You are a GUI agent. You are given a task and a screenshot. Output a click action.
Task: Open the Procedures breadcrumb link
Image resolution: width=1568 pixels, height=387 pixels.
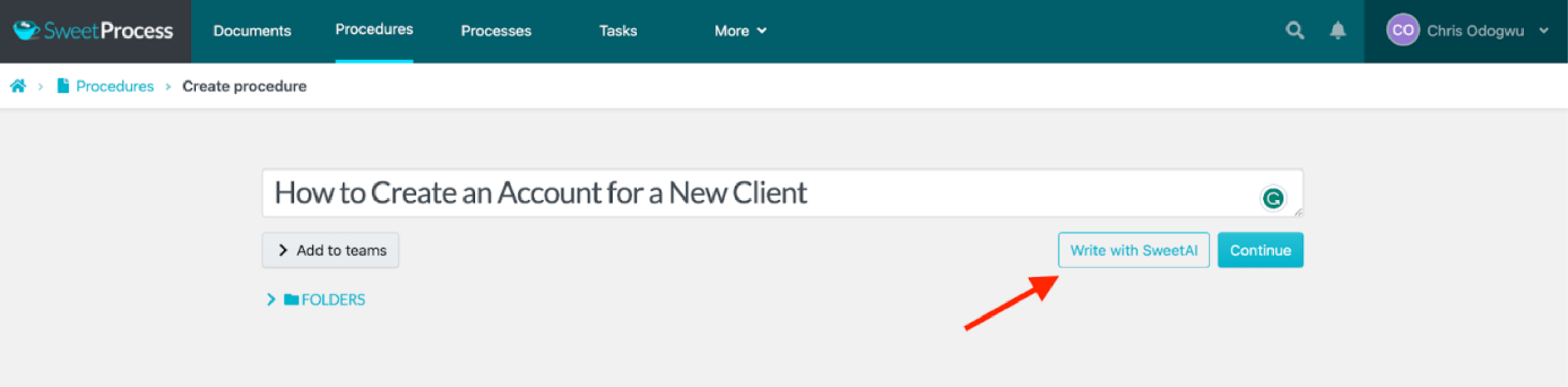115,86
